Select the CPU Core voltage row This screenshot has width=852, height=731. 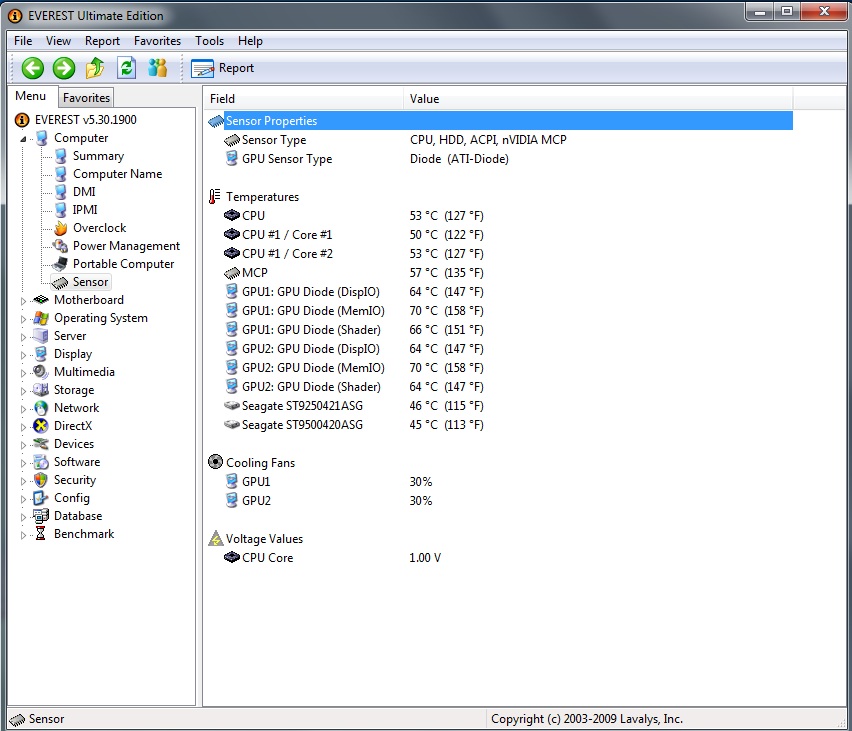coord(500,558)
